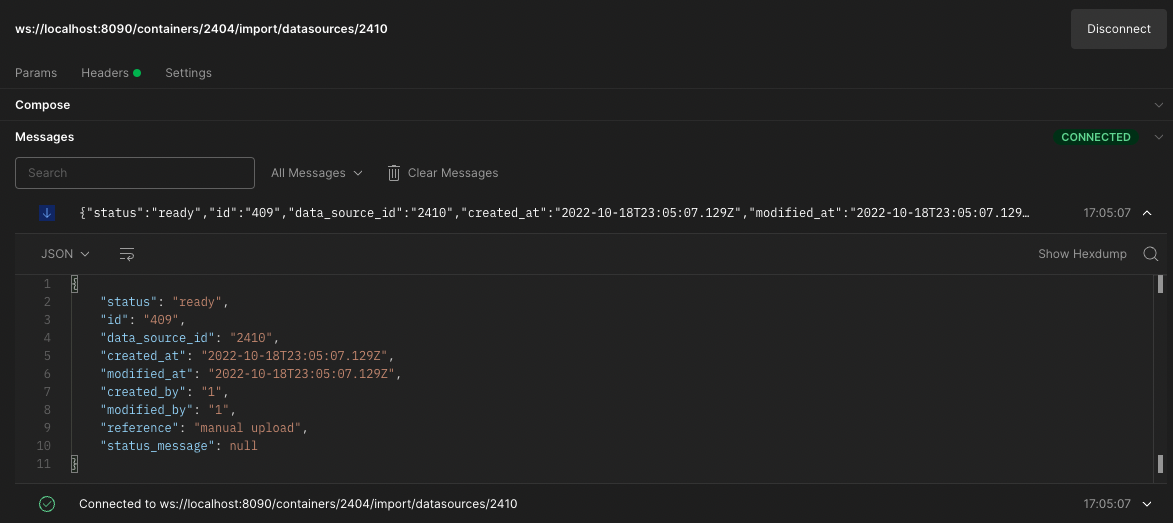Screen dimensions: 1173x523
Task: Collapse the expanded 17:05:07 JSON message
Action: pyautogui.click(x=1146, y=213)
